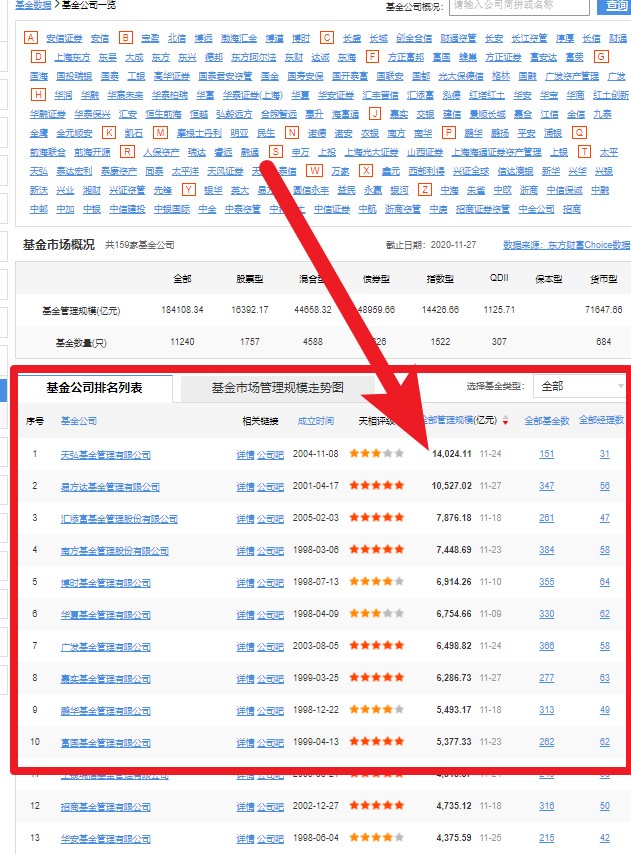The height and width of the screenshot is (854, 631).
Task: Open manager count 47 in row 3
Action: click(604, 518)
